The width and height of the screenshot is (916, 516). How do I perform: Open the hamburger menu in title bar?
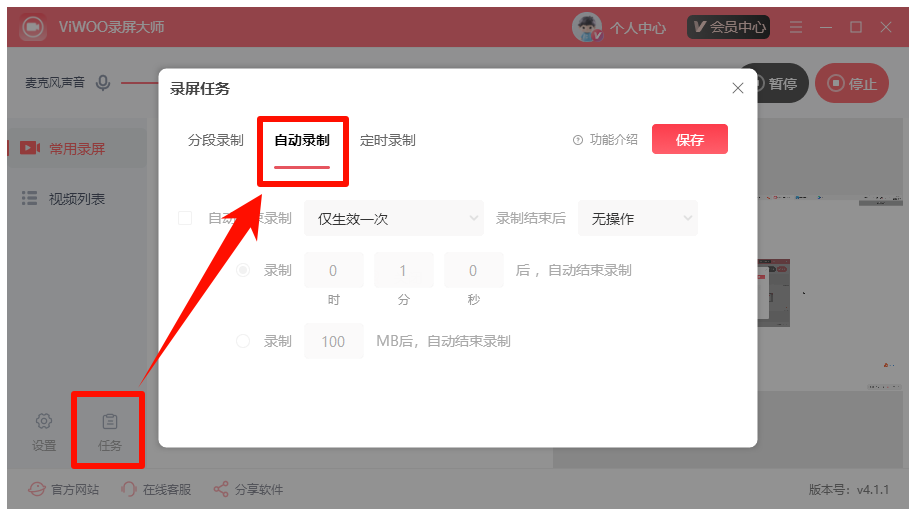coord(796,27)
